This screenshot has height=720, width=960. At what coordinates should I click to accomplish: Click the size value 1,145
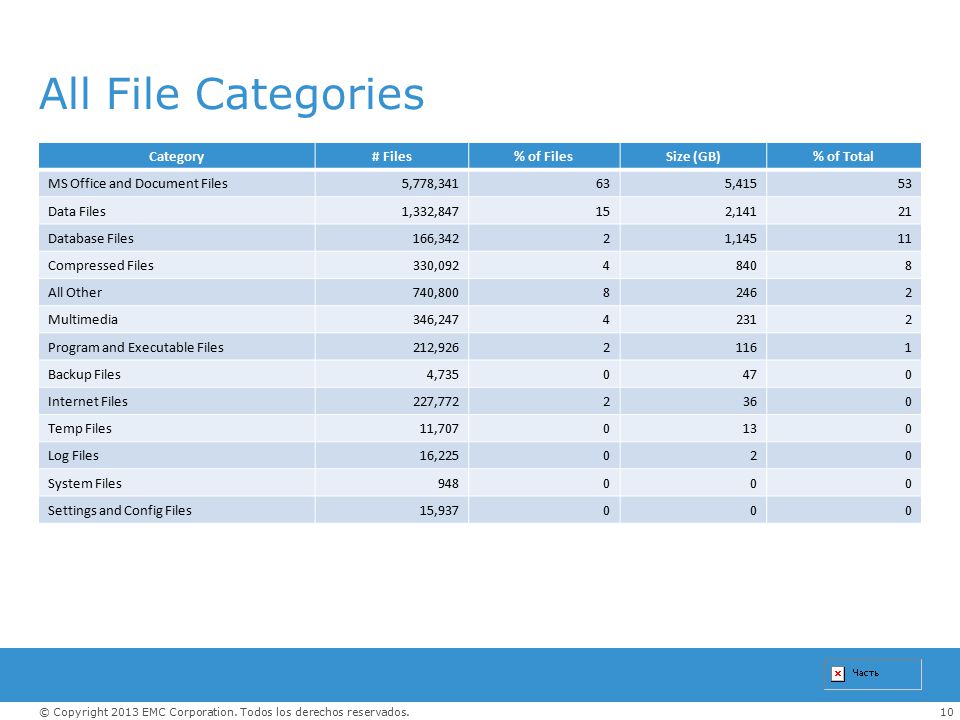point(740,238)
